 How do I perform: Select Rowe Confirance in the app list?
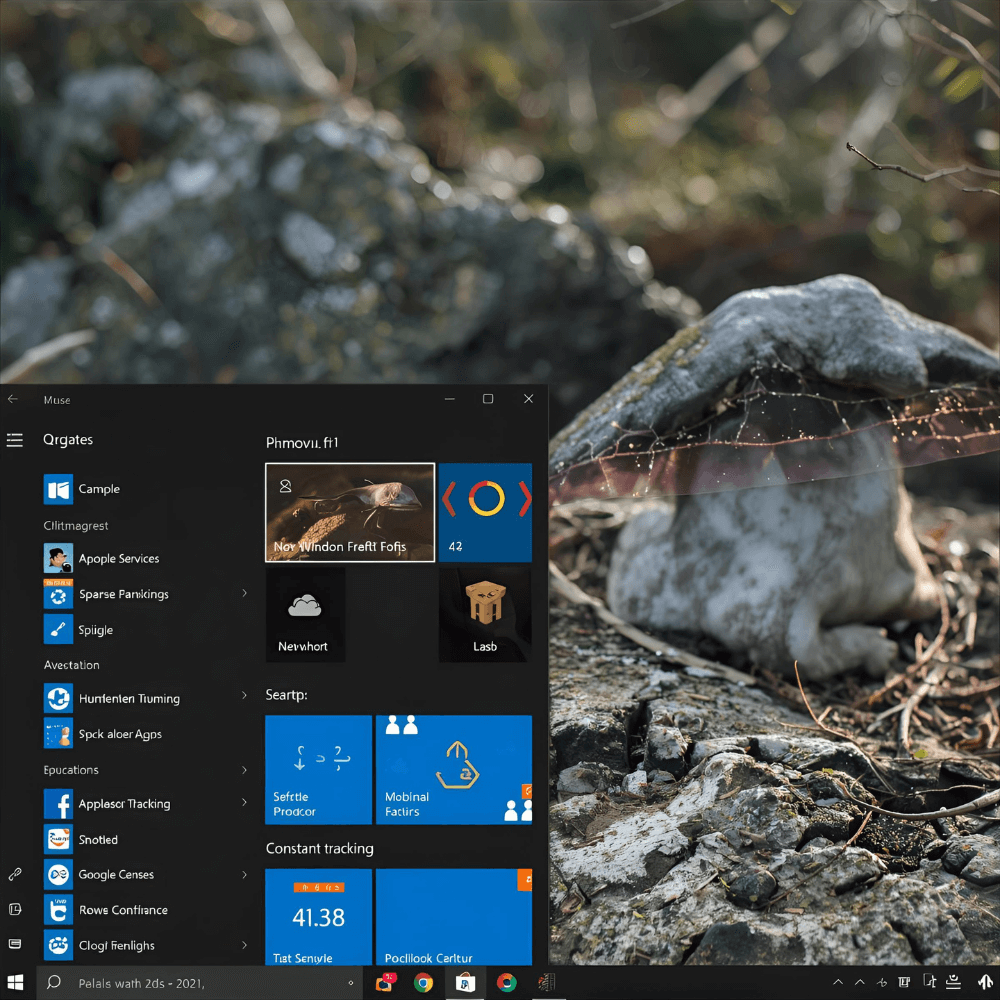coord(123,910)
